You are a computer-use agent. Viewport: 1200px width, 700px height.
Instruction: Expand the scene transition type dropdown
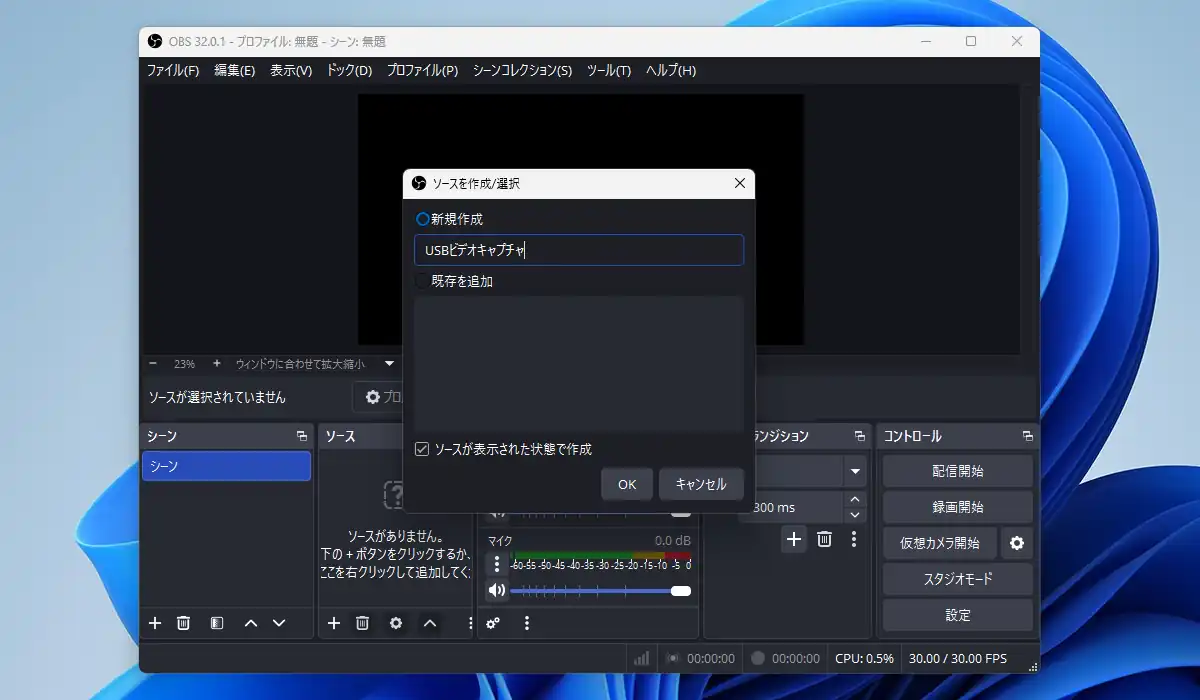pos(855,471)
